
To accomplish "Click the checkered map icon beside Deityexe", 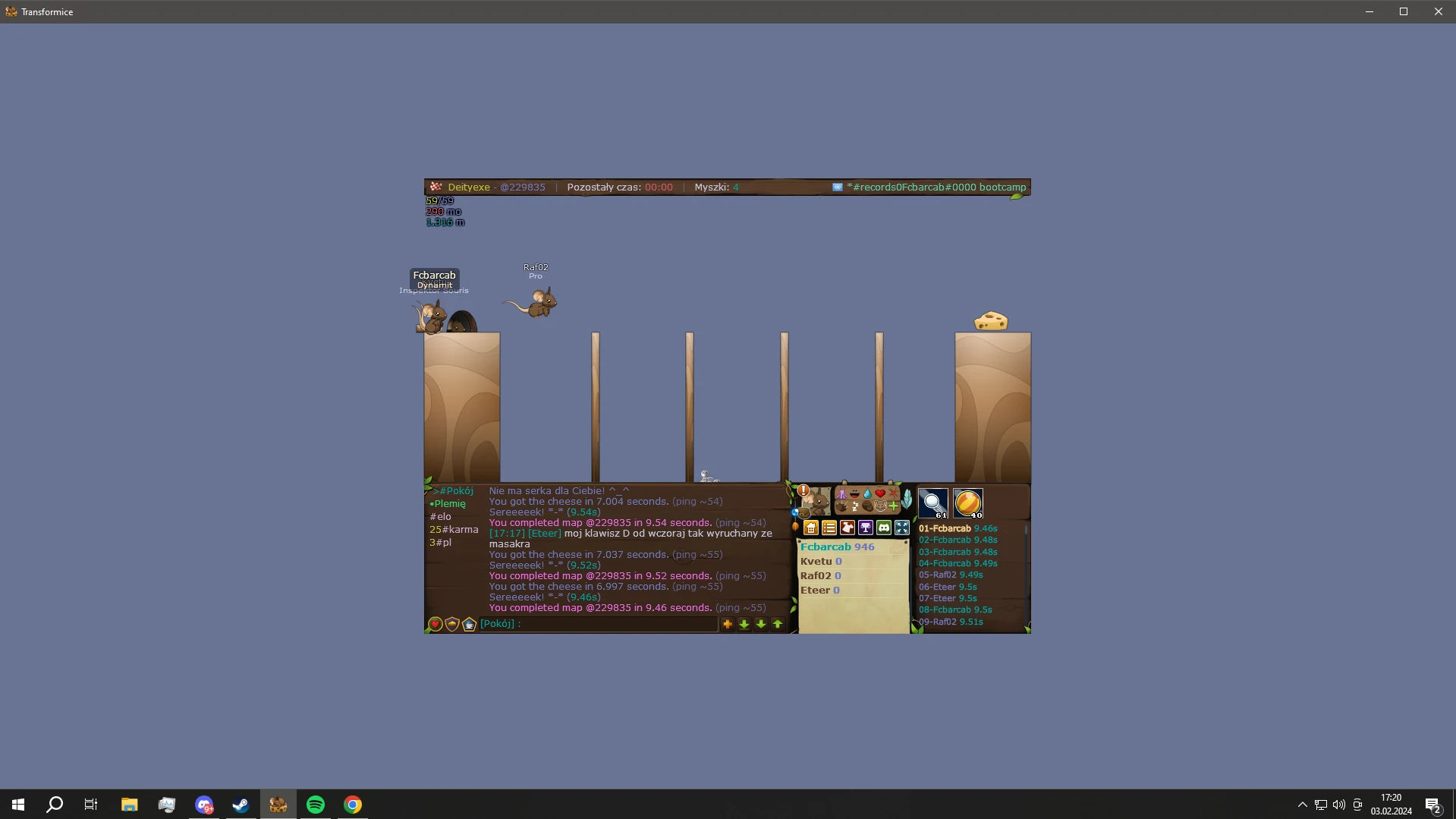I will pos(436,187).
